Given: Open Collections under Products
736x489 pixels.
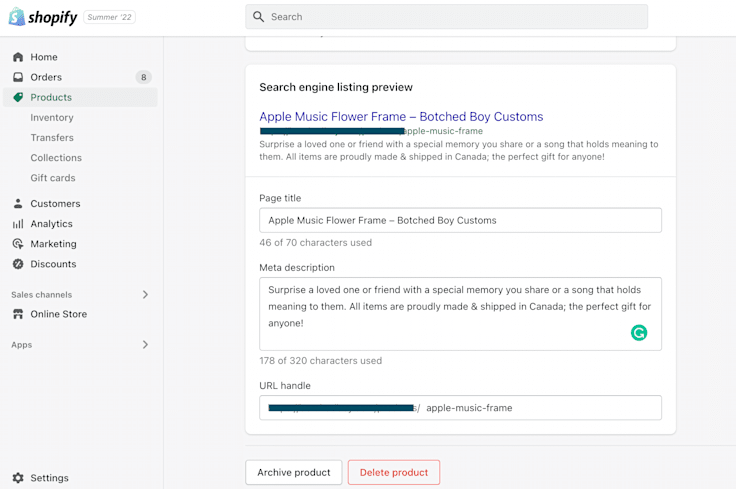Looking at the screenshot, I should [56, 158].
